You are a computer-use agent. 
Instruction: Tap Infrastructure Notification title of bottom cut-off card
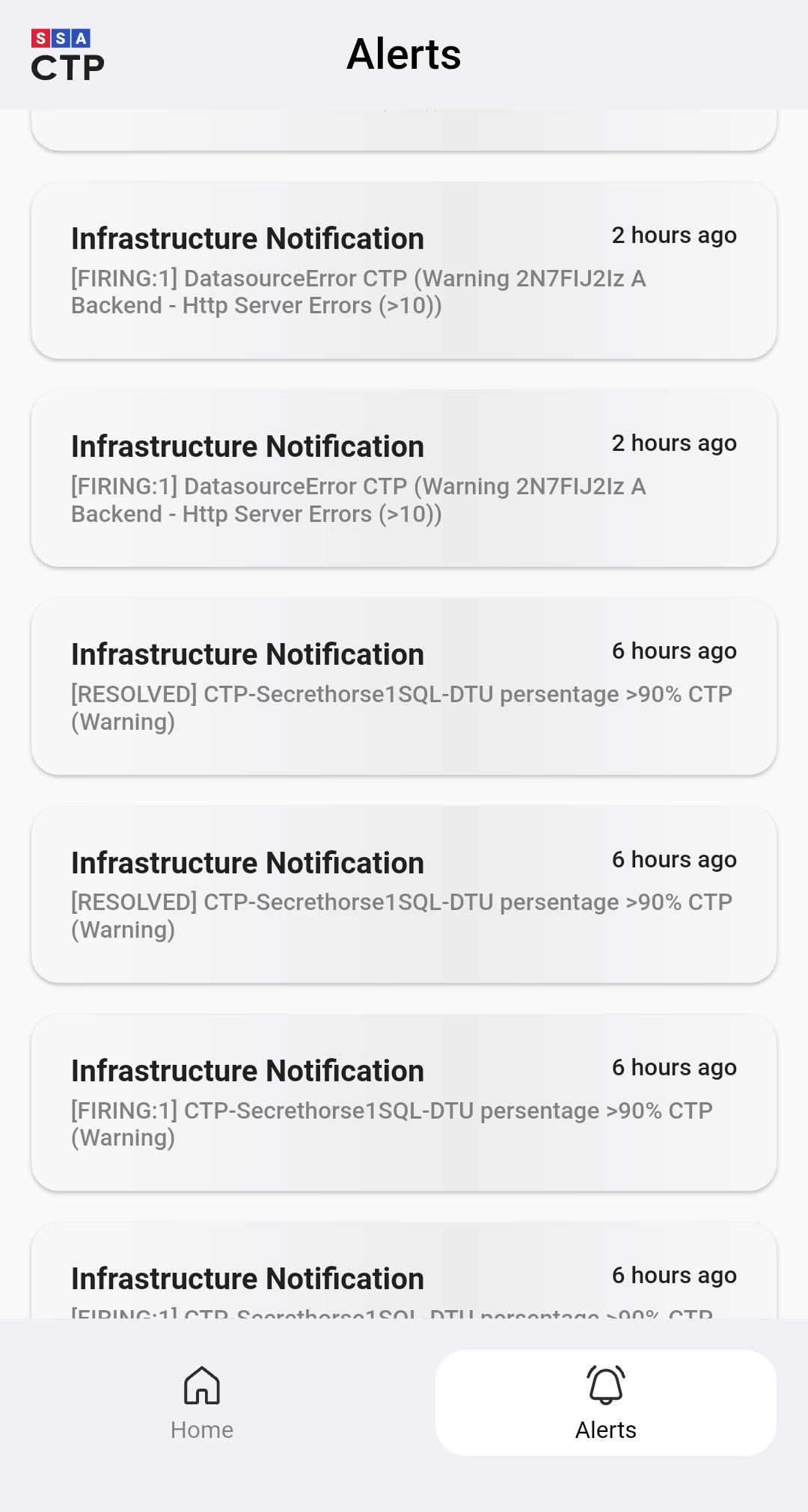248,1279
